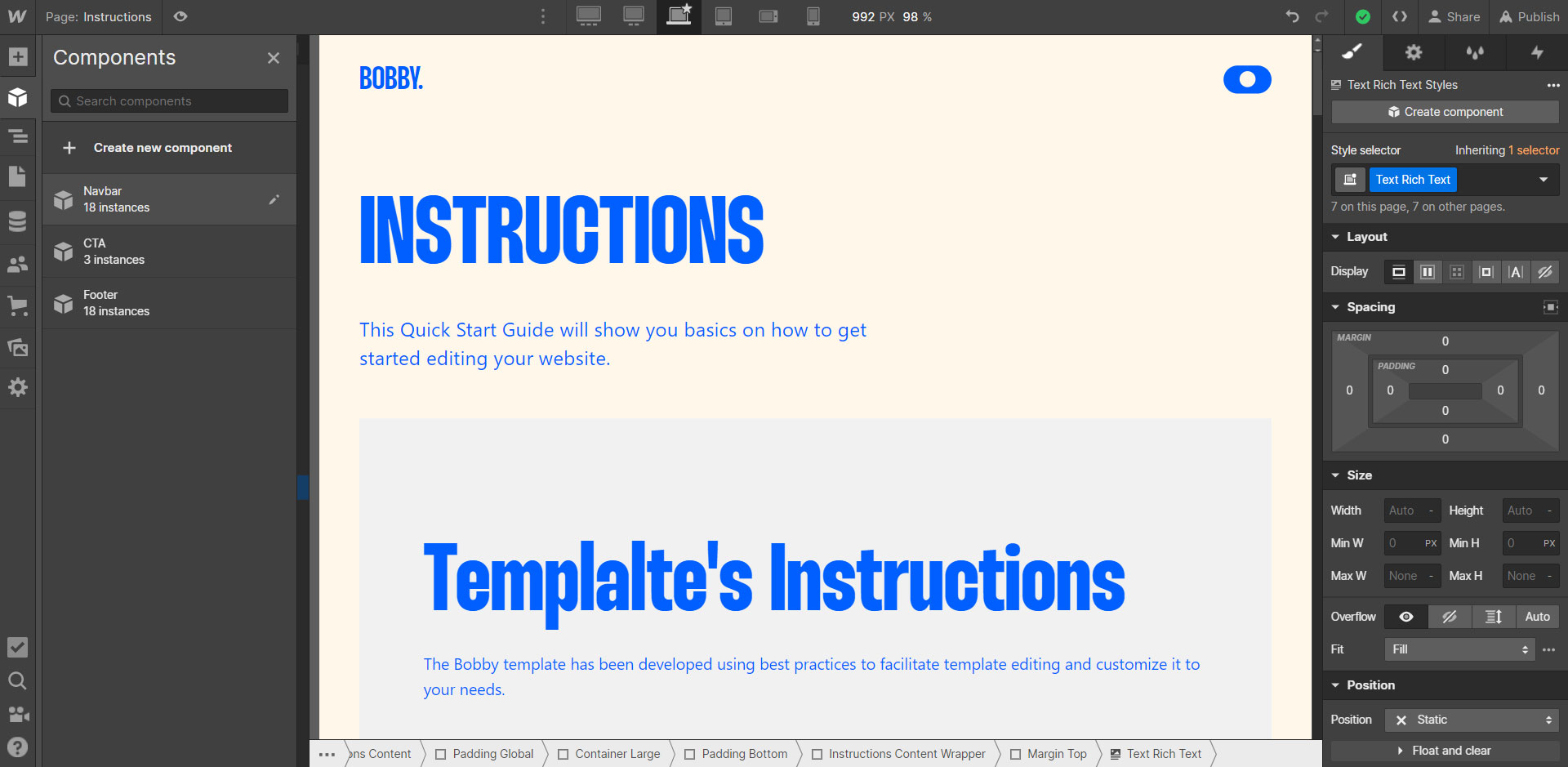
Task: Switch to the Interactions panel
Action: click(1537, 52)
